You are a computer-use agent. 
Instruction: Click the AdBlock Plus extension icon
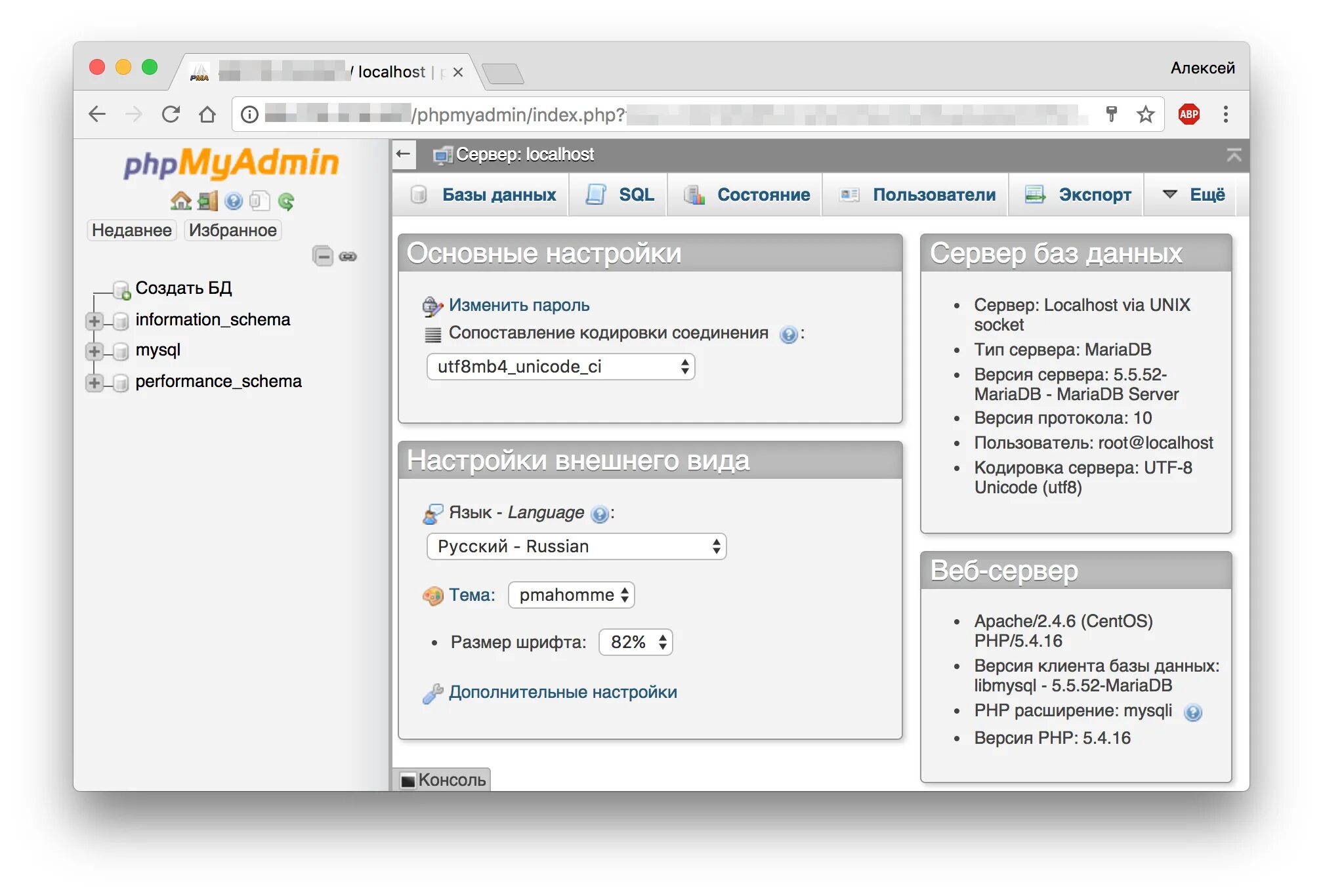pos(1188,114)
